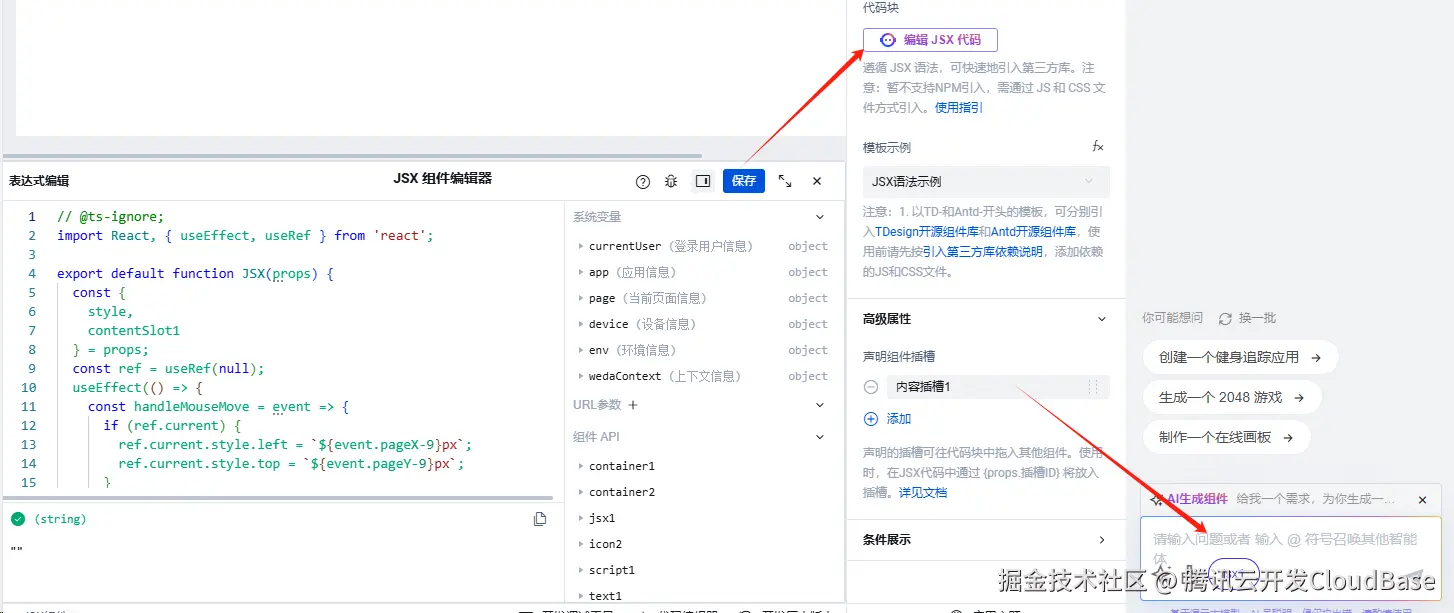Click the 表达式编辑 label
This screenshot has width=1454, height=613.
coord(39,181)
